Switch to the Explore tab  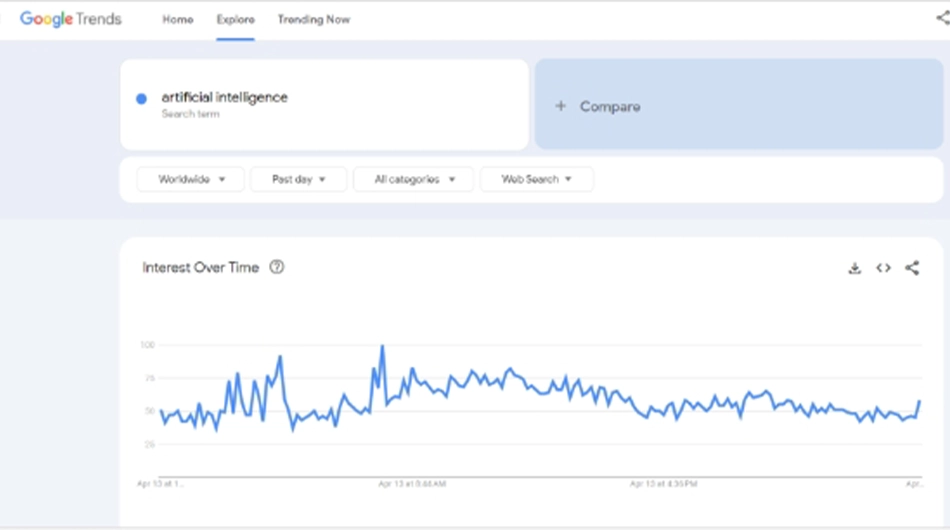tap(236, 19)
